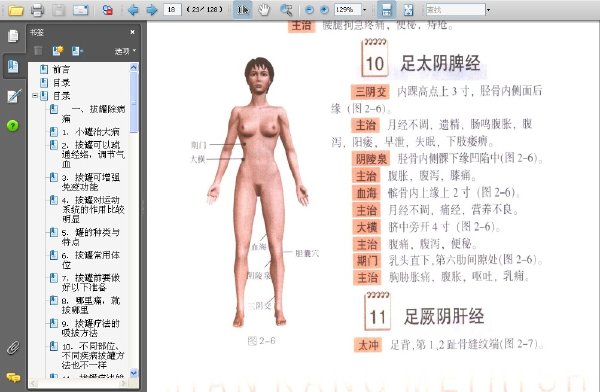The image size is (600, 392).
Task: Click the Open file folder icon
Action: [16, 10]
